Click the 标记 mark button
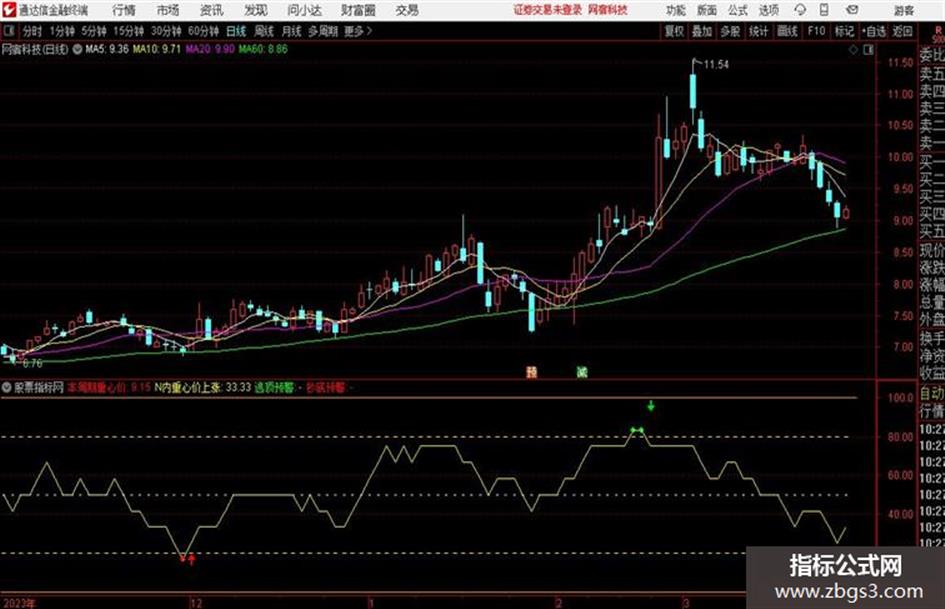Image resolution: width=945 pixels, height=609 pixels. tap(844, 31)
